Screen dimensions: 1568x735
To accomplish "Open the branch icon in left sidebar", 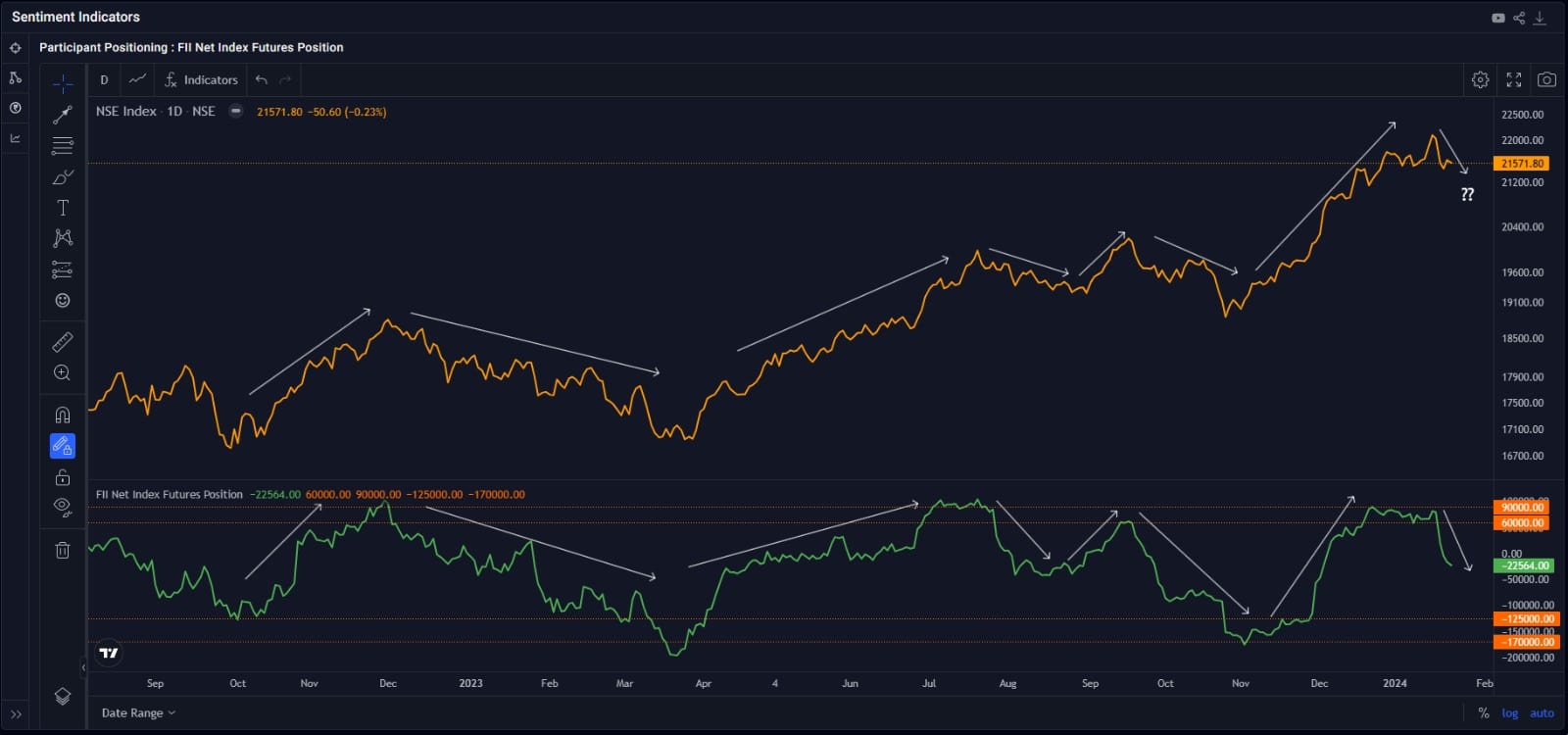I will point(15,77).
